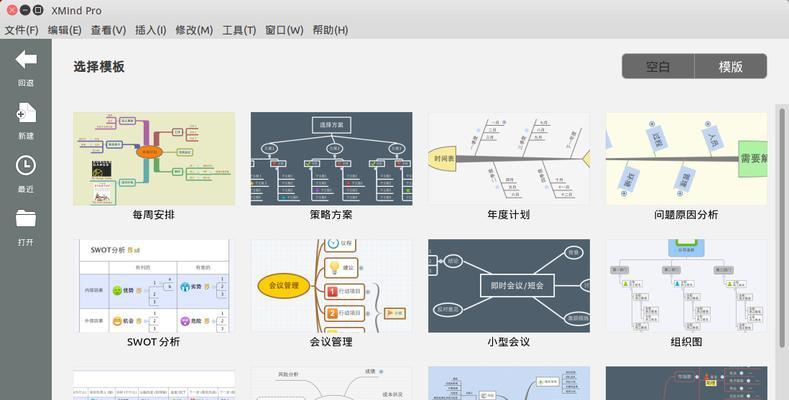Open the 查看(V) menu
Image resolution: width=789 pixels, height=400 pixels.
(x=108, y=30)
